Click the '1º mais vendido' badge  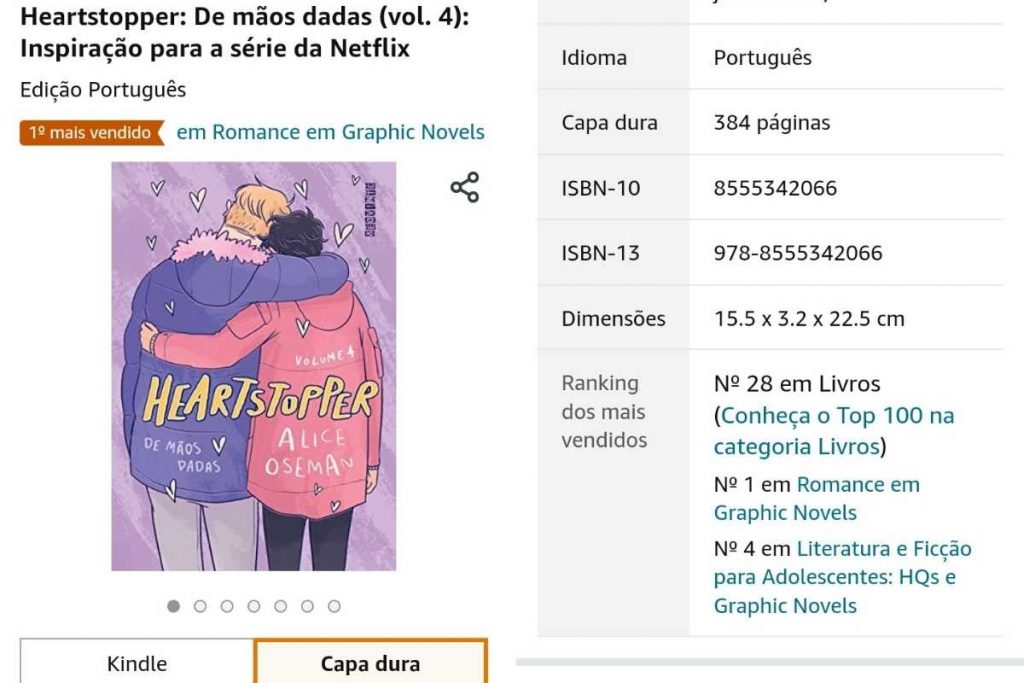pyautogui.click(x=91, y=133)
